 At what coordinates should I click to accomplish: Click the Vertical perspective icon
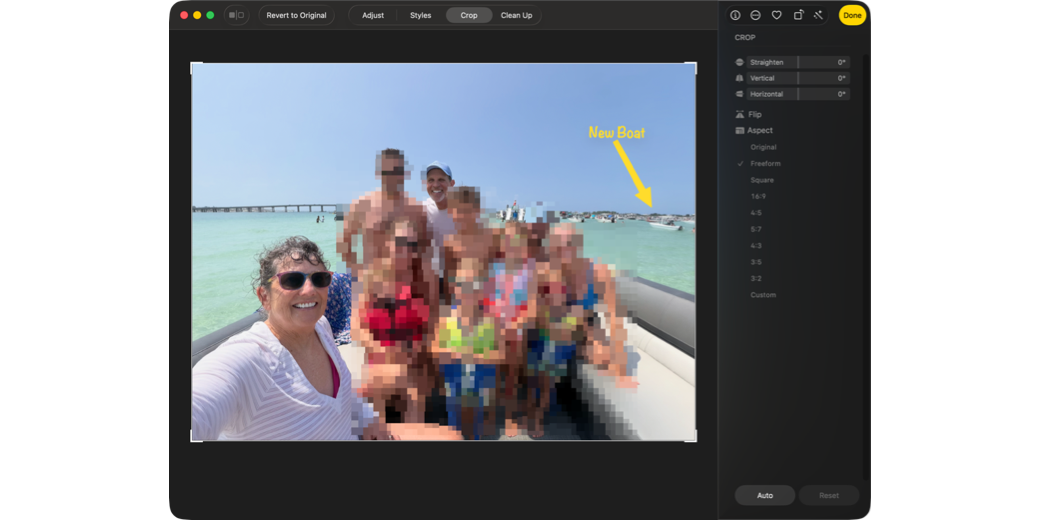740,78
